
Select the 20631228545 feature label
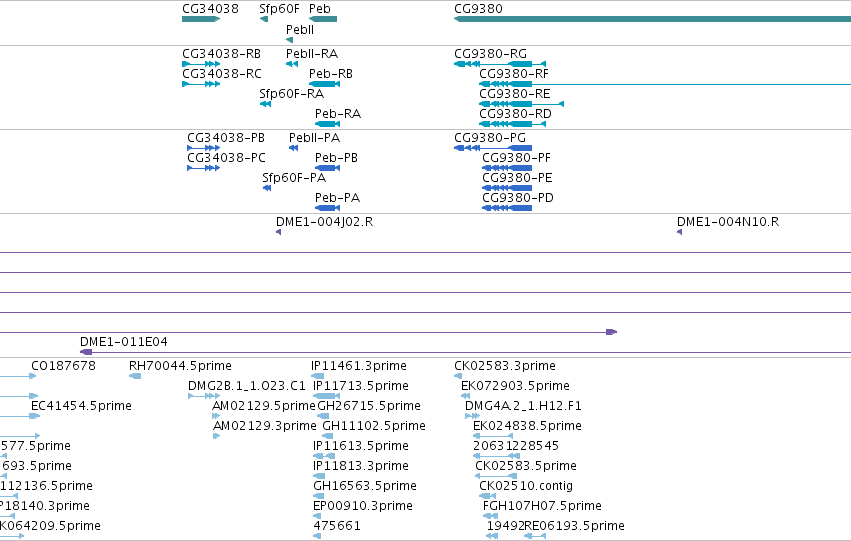tap(516, 446)
